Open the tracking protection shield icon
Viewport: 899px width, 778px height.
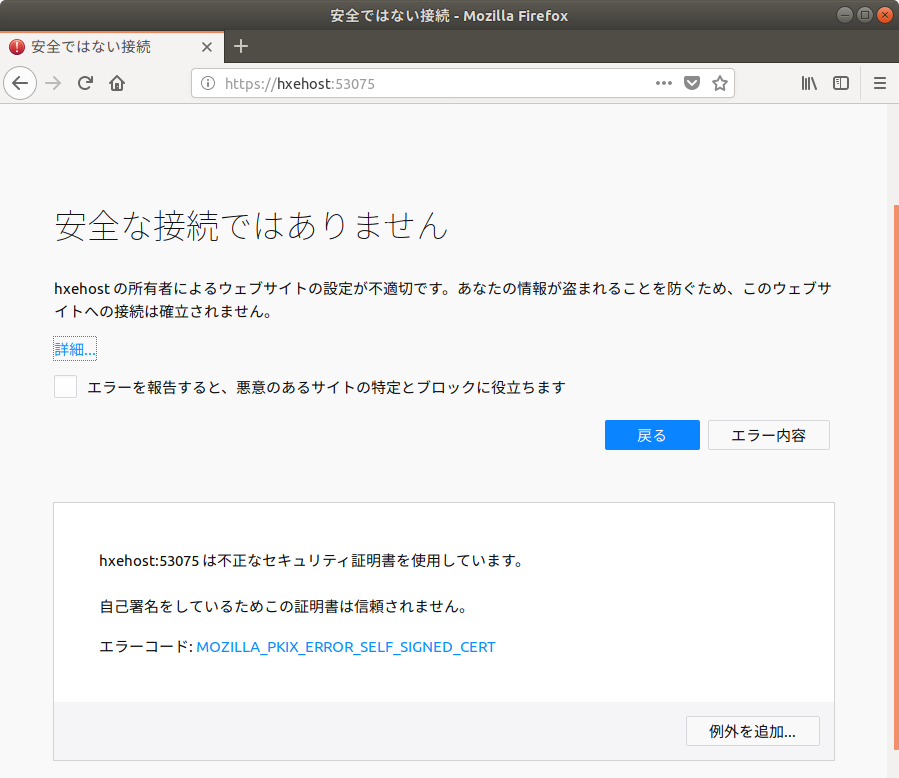click(692, 83)
